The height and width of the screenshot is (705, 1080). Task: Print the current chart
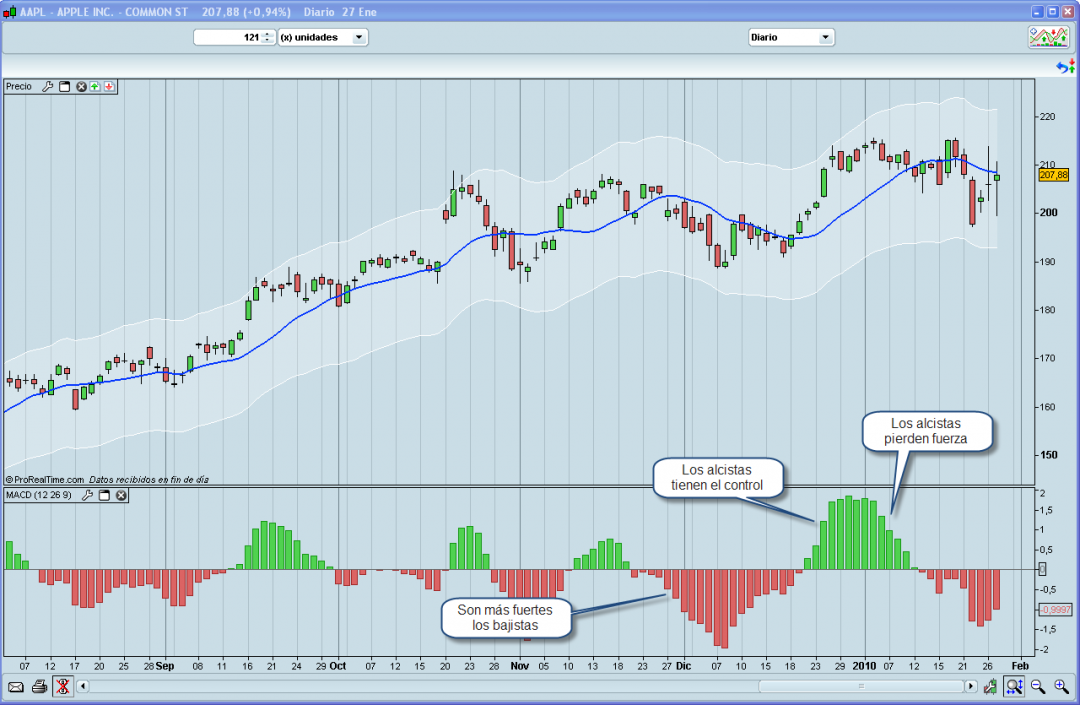coord(39,687)
